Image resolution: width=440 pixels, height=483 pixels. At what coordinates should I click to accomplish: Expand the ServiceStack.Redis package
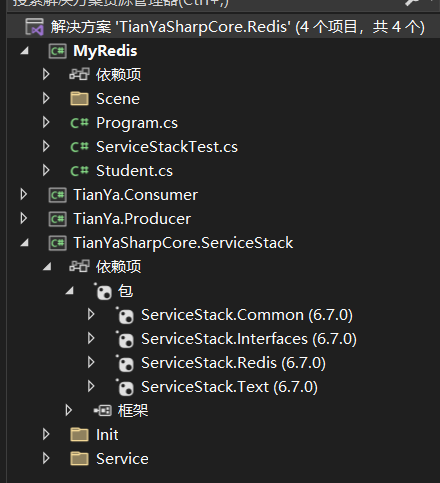[91, 362]
